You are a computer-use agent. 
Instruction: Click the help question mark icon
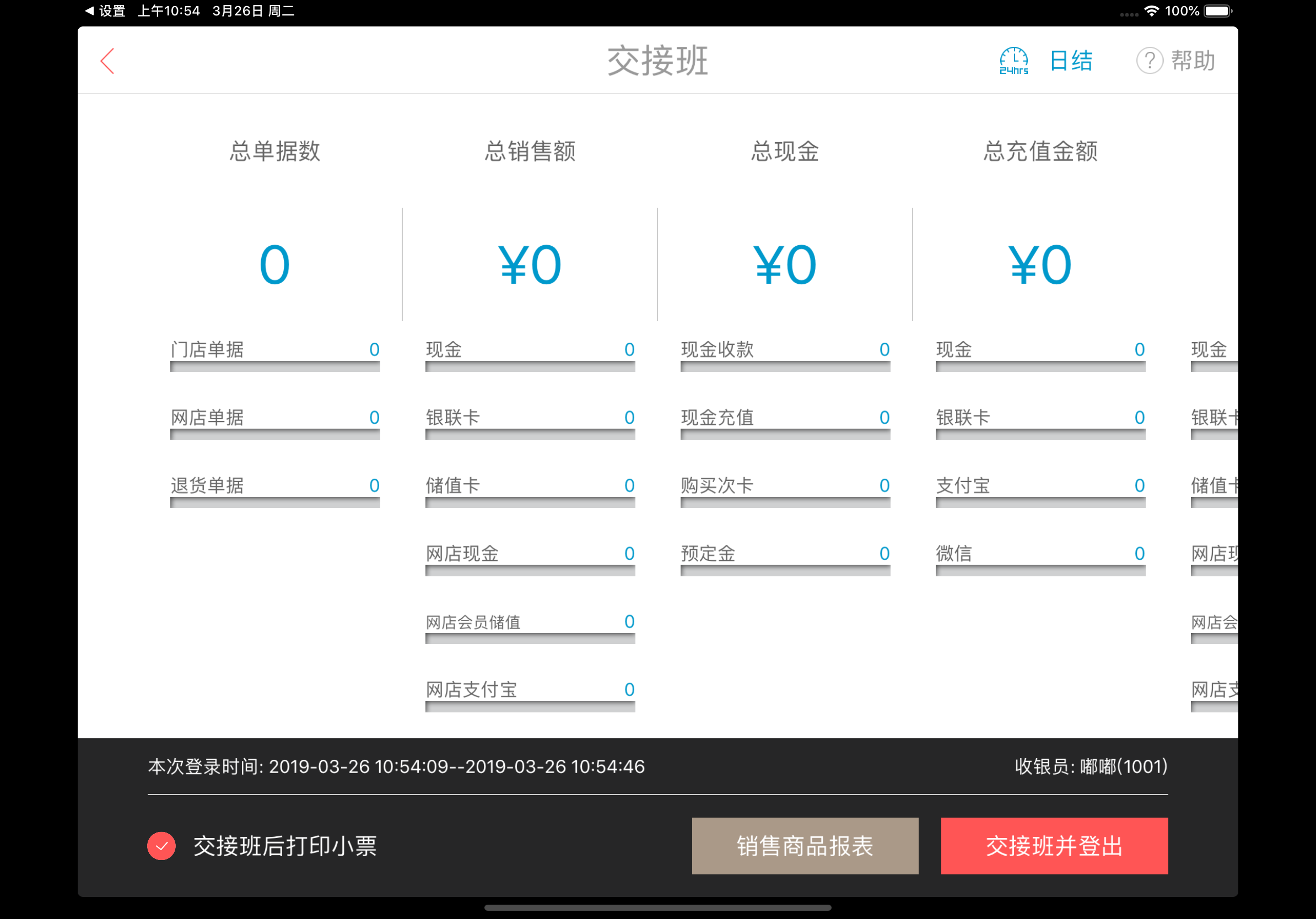click(x=1149, y=61)
